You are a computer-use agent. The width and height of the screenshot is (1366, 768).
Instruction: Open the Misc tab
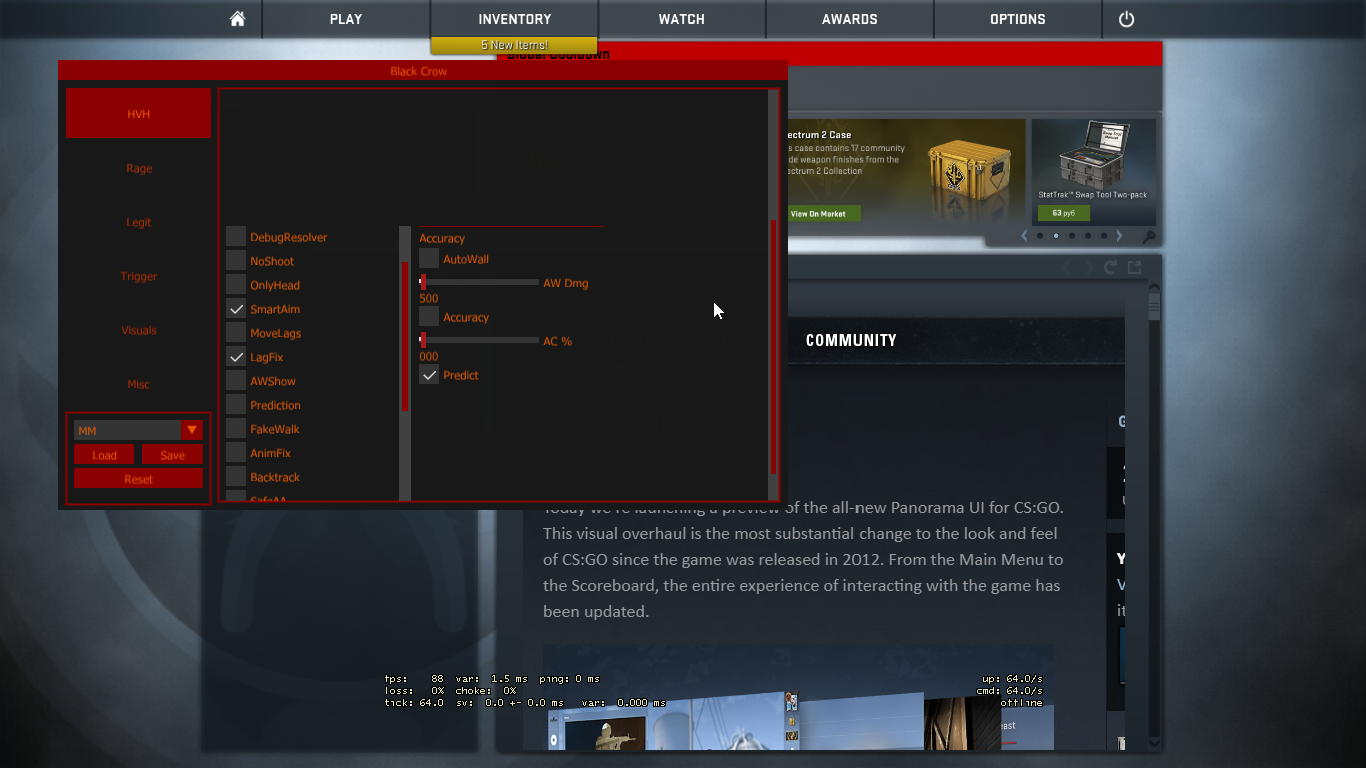(139, 384)
